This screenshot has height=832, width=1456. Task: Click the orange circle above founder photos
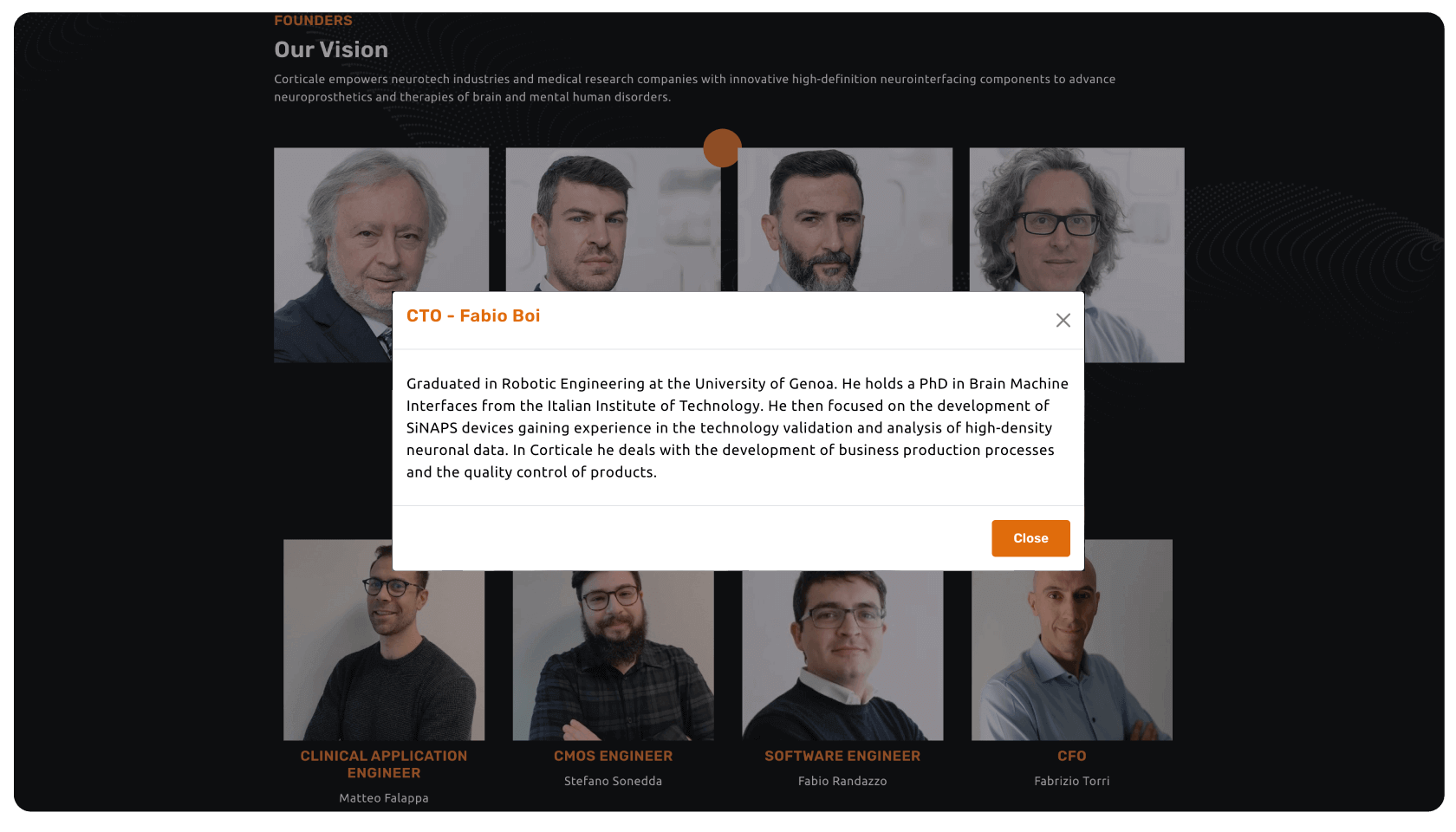pyautogui.click(x=722, y=147)
